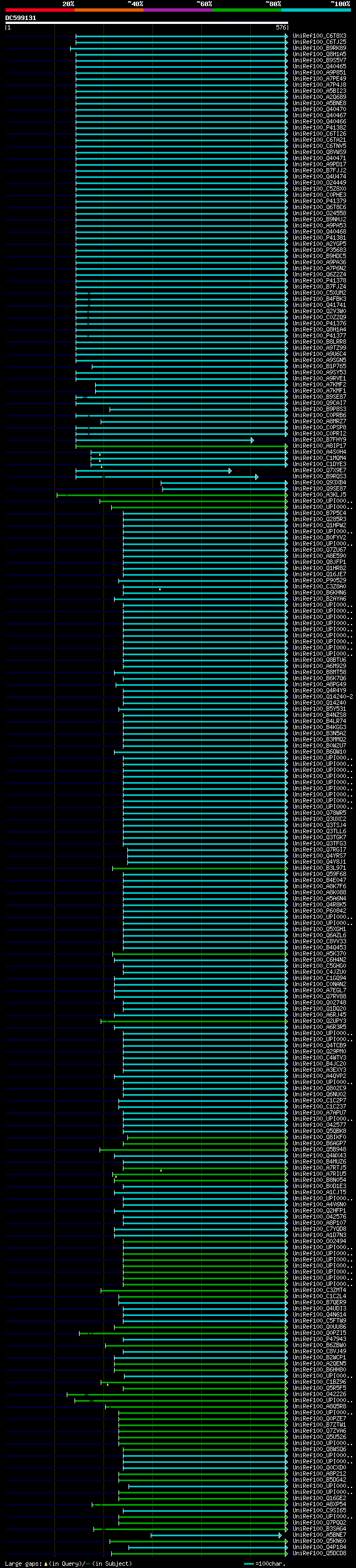Select label UniRef100_Q9CAI7

pos(319,403)
